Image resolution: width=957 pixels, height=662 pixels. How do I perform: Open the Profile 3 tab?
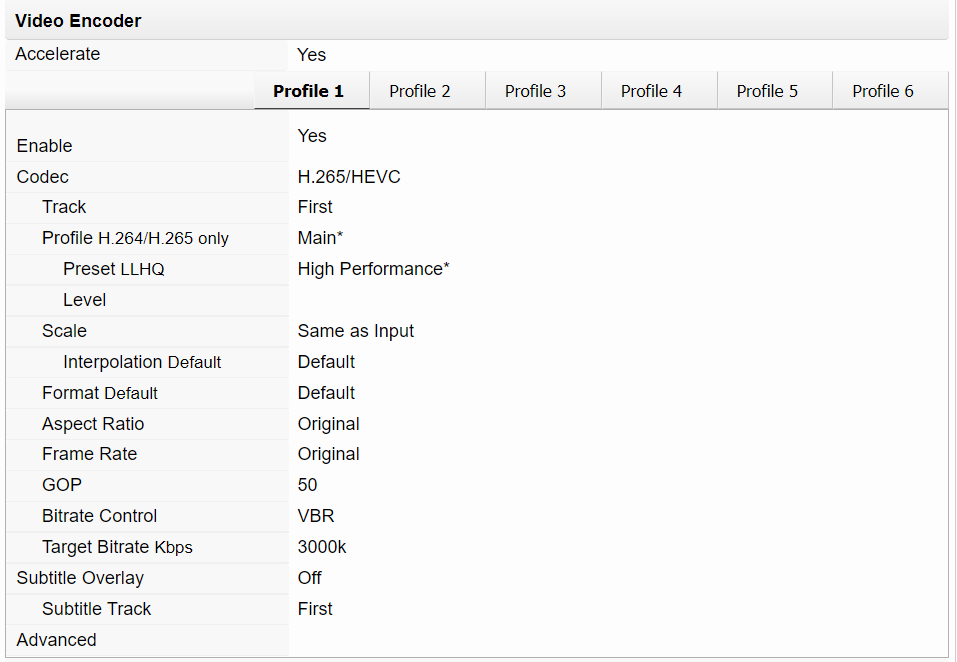tap(535, 91)
